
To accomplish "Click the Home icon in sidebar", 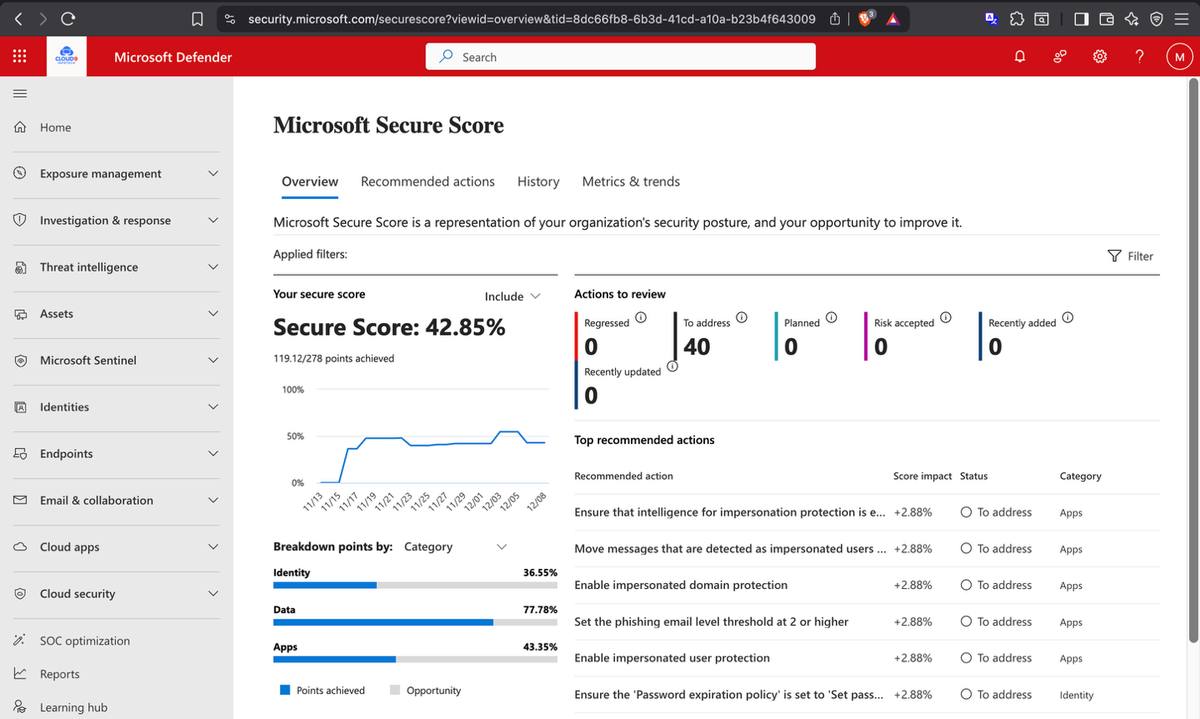I will [20, 127].
